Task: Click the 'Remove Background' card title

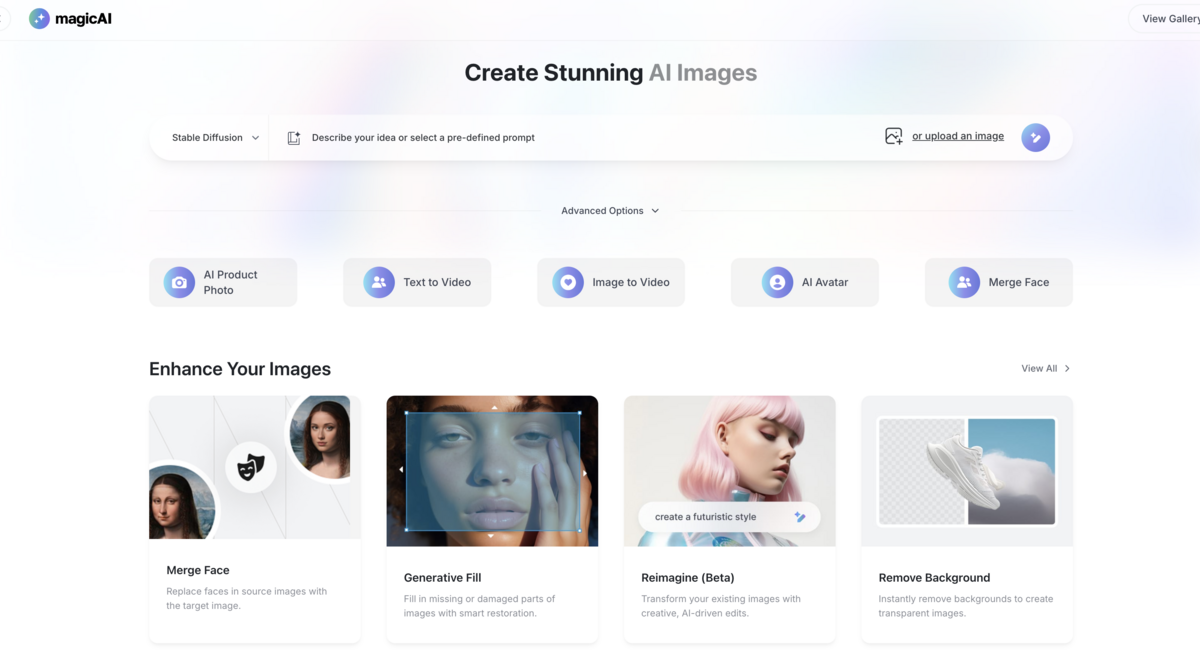Action: click(934, 578)
